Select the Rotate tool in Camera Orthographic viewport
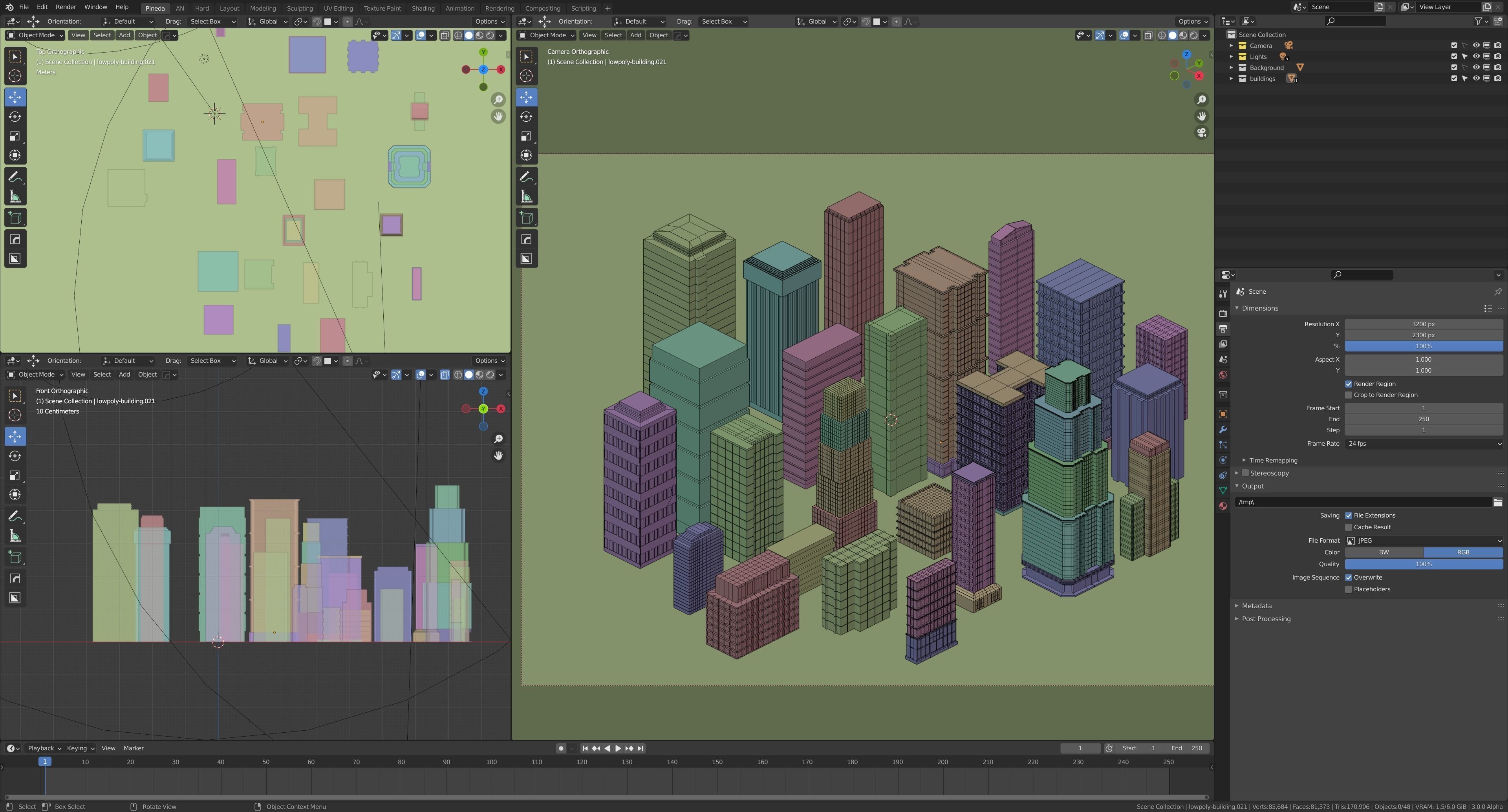Image resolution: width=1508 pixels, height=812 pixels. (x=526, y=117)
